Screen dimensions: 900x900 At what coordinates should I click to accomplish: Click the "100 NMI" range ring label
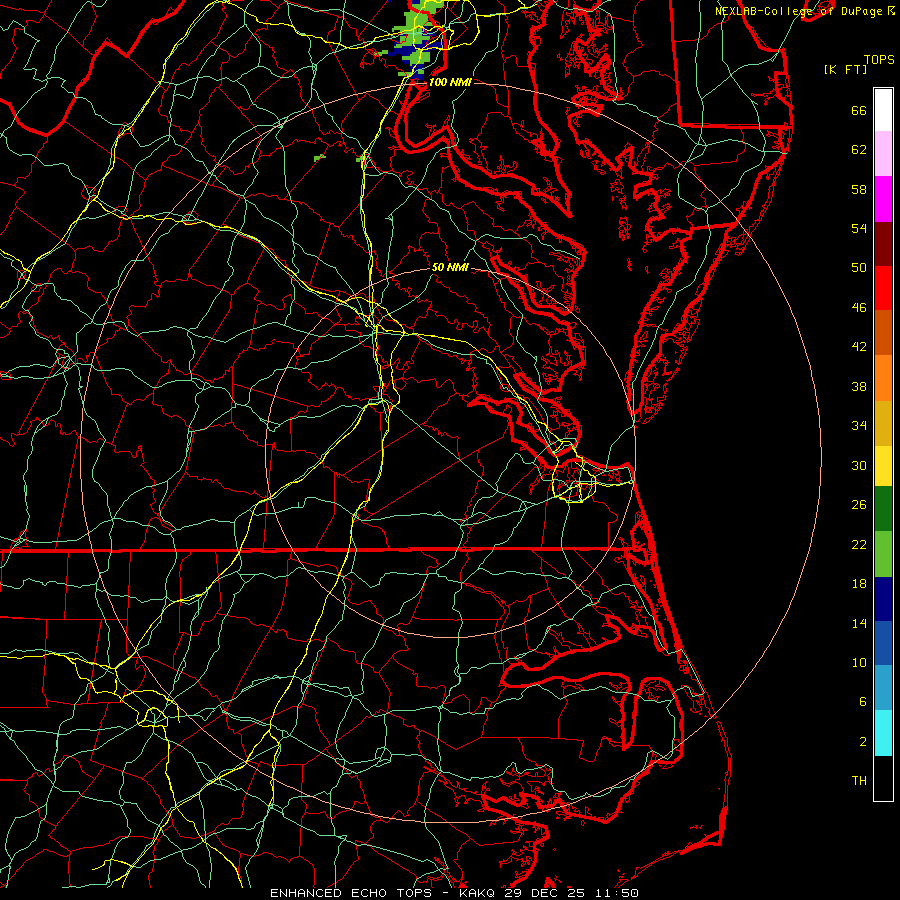click(450, 82)
